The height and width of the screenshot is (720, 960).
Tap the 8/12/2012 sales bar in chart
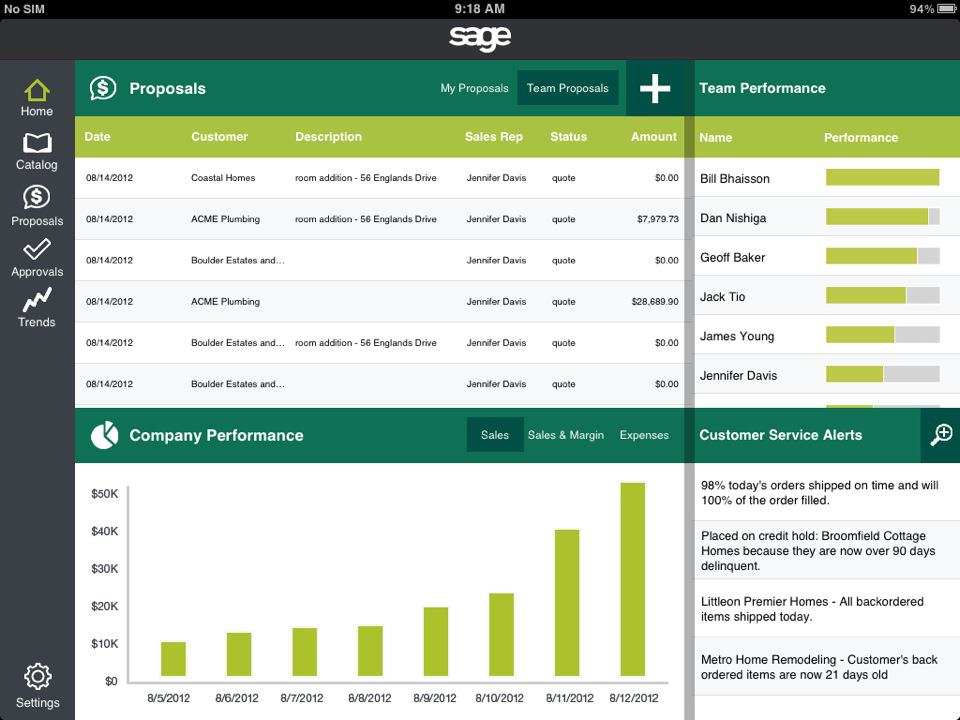coord(632,580)
